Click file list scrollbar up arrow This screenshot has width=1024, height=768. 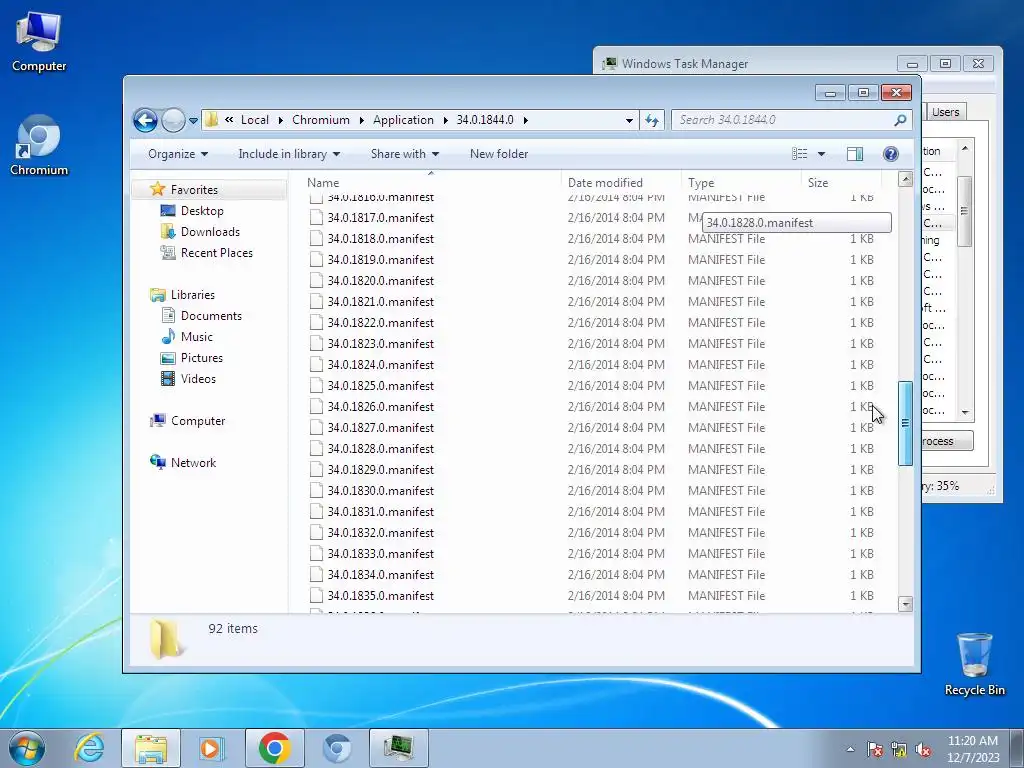tap(905, 179)
